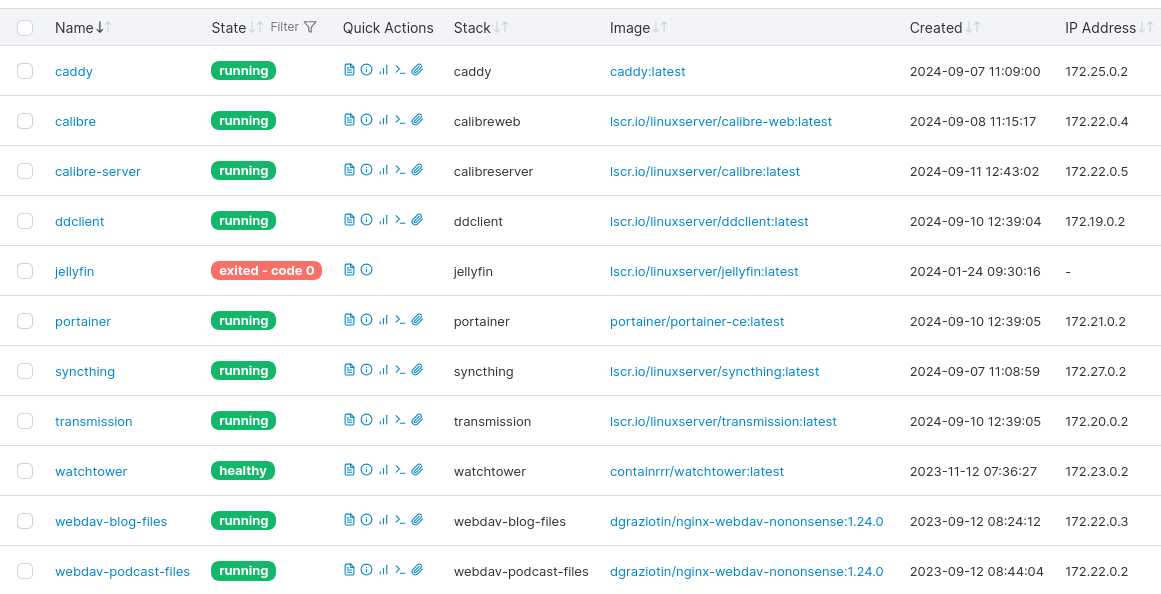
Task: Toggle the select-all checkbox in the header
Action: (x=25, y=28)
